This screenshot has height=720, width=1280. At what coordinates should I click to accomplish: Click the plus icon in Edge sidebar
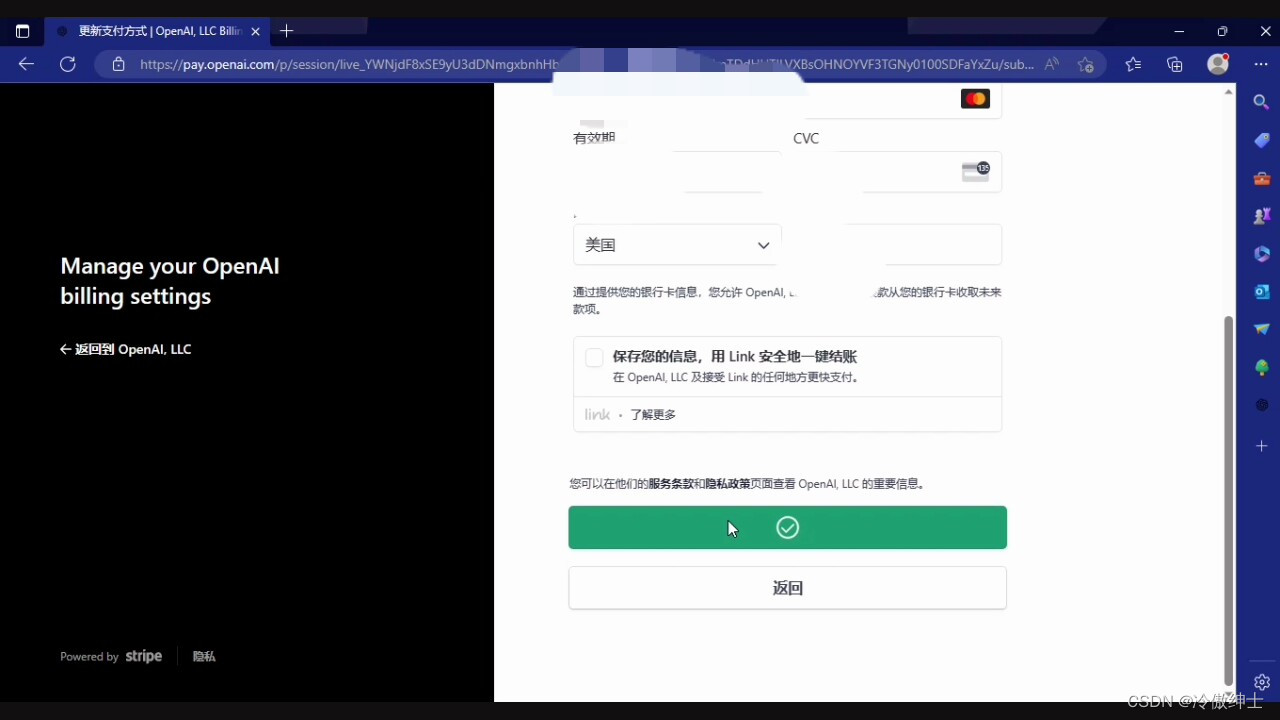(x=1261, y=446)
